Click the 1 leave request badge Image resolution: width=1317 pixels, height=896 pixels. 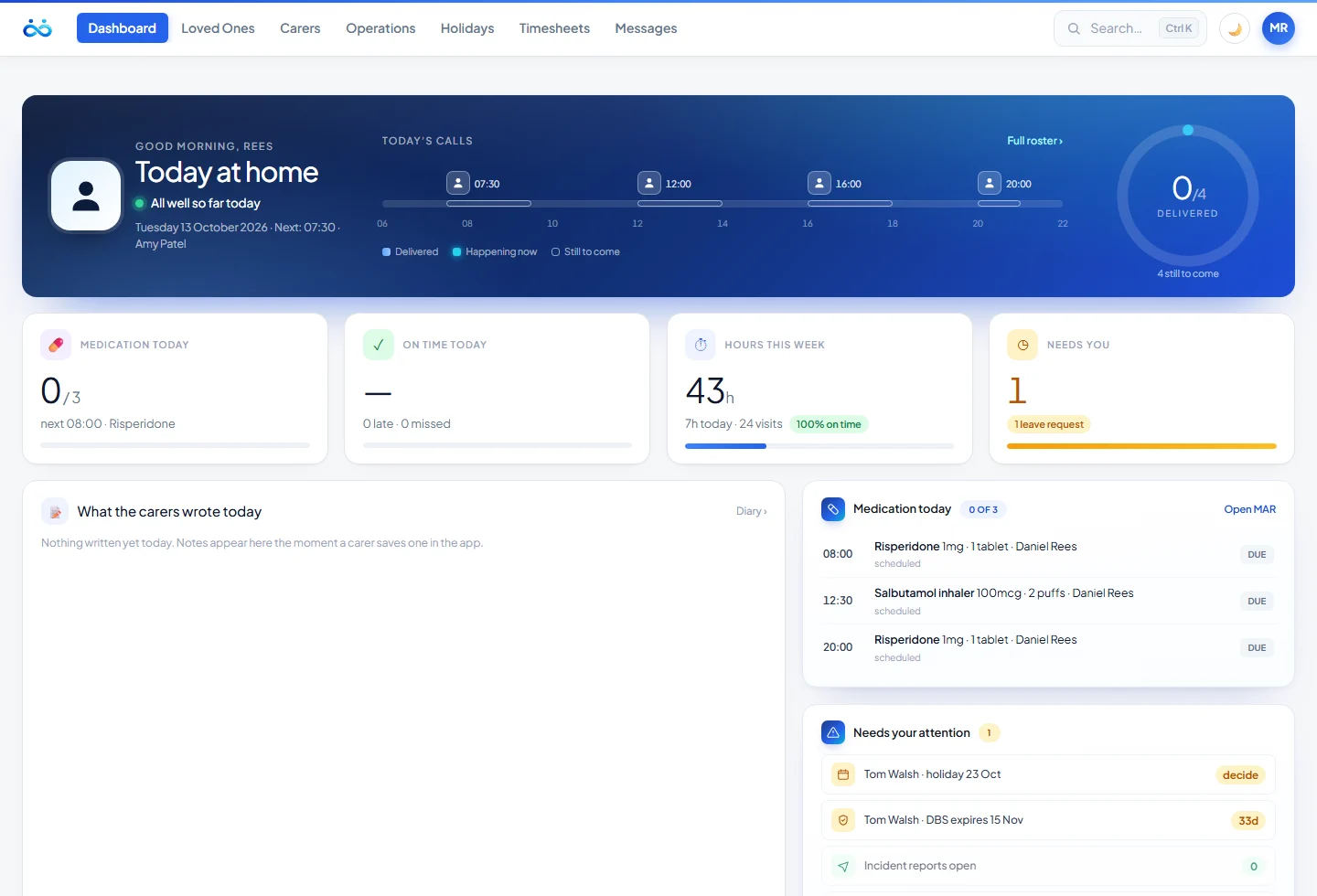pyautogui.click(x=1049, y=424)
